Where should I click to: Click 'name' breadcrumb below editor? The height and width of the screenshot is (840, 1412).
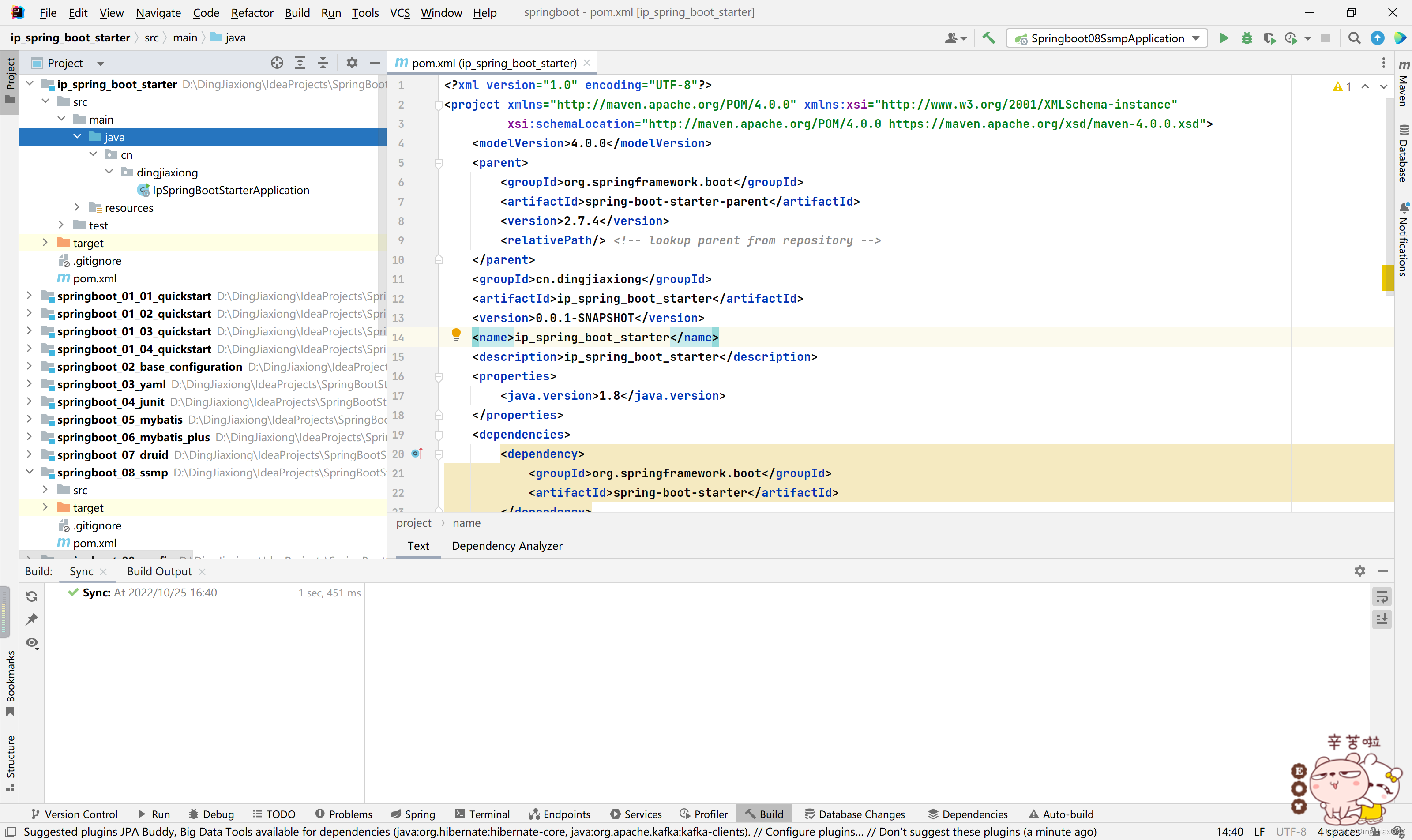[466, 523]
